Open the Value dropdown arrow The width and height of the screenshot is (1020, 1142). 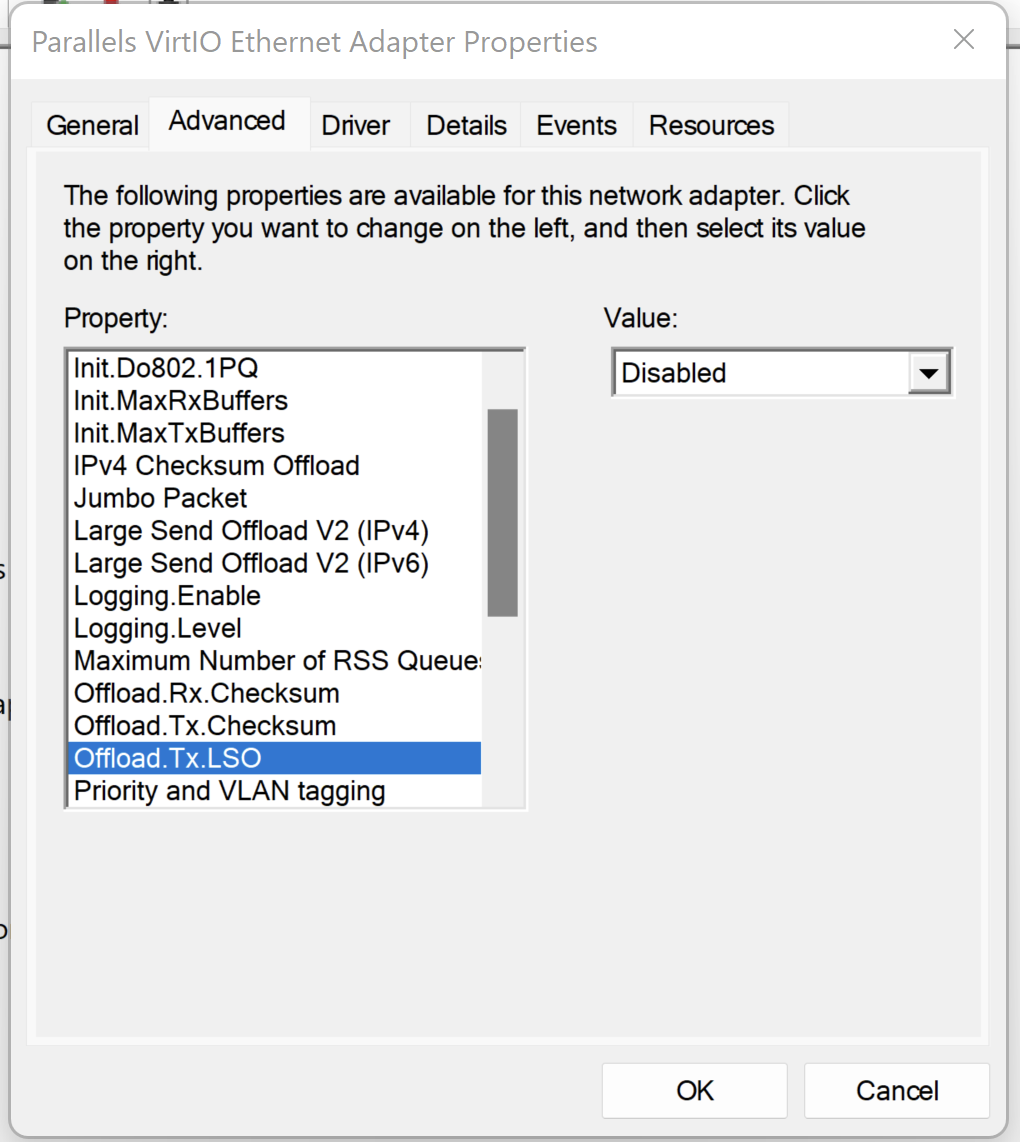tap(929, 374)
